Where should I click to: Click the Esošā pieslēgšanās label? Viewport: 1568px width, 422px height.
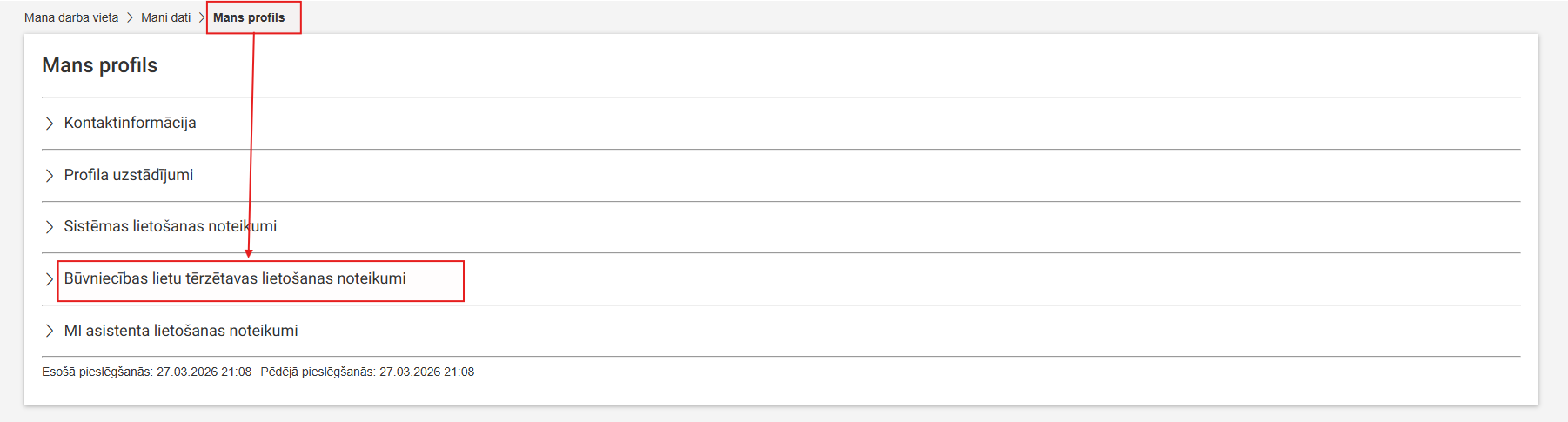point(98,372)
